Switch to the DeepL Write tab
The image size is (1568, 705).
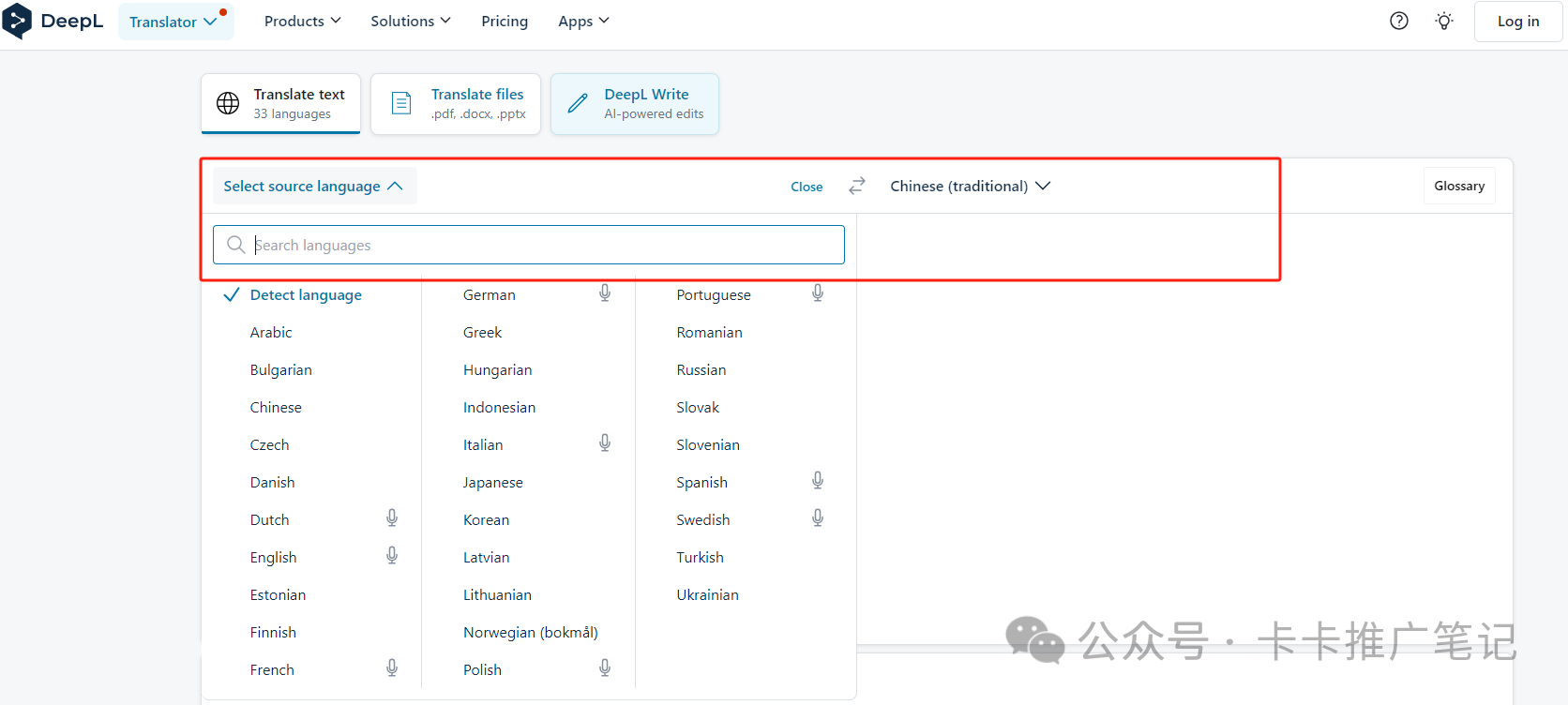tap(635, 103)
